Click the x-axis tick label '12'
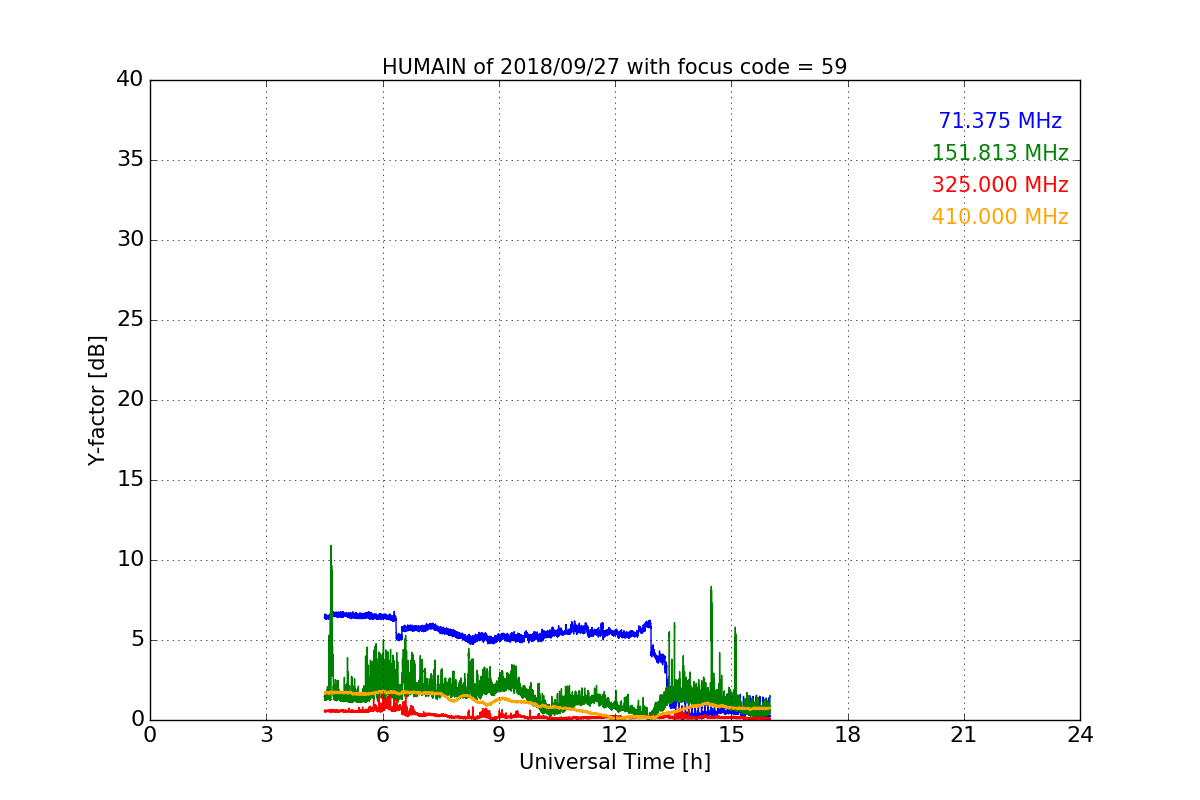The height and width of the screenshot is (800, 1200). pos(615,735)
